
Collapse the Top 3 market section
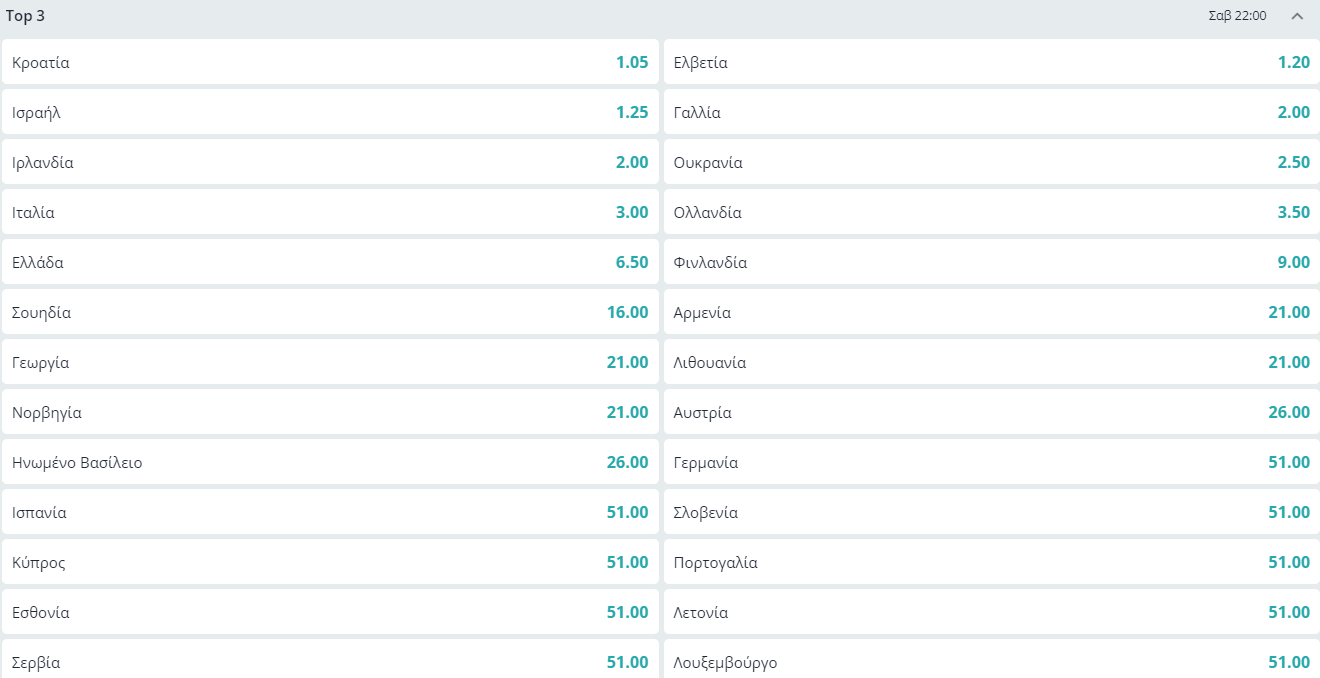(1297, 16)
